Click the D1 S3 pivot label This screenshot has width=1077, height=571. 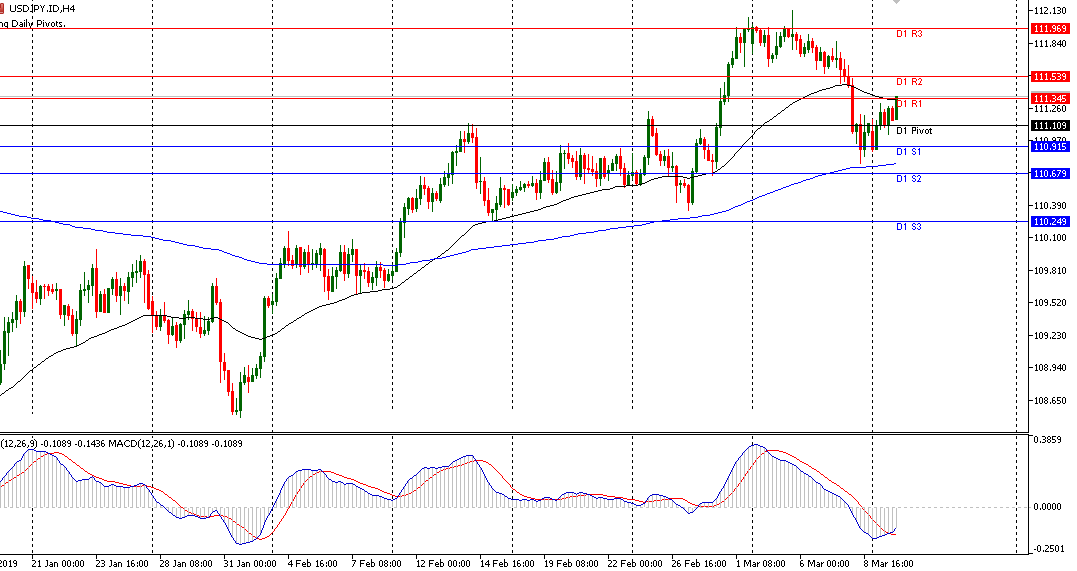[x=908, y=227]
